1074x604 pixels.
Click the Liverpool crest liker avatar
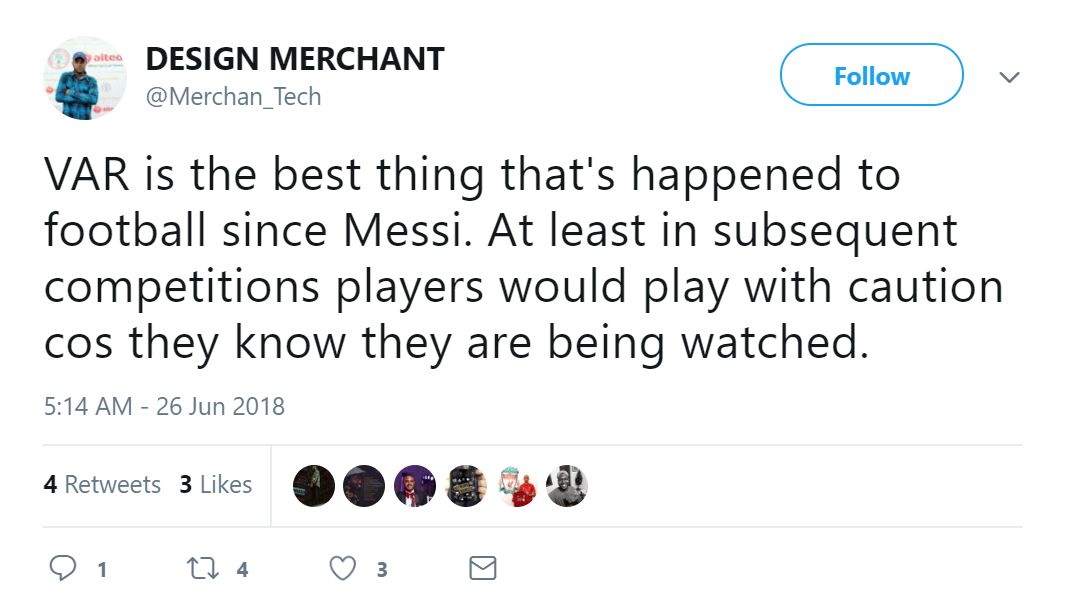coord(517,486)
